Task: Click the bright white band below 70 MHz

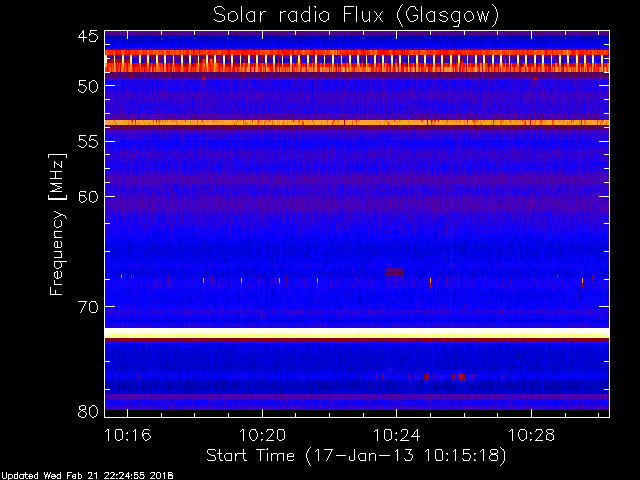Action: pyautogui.click(x=356, y=332)
